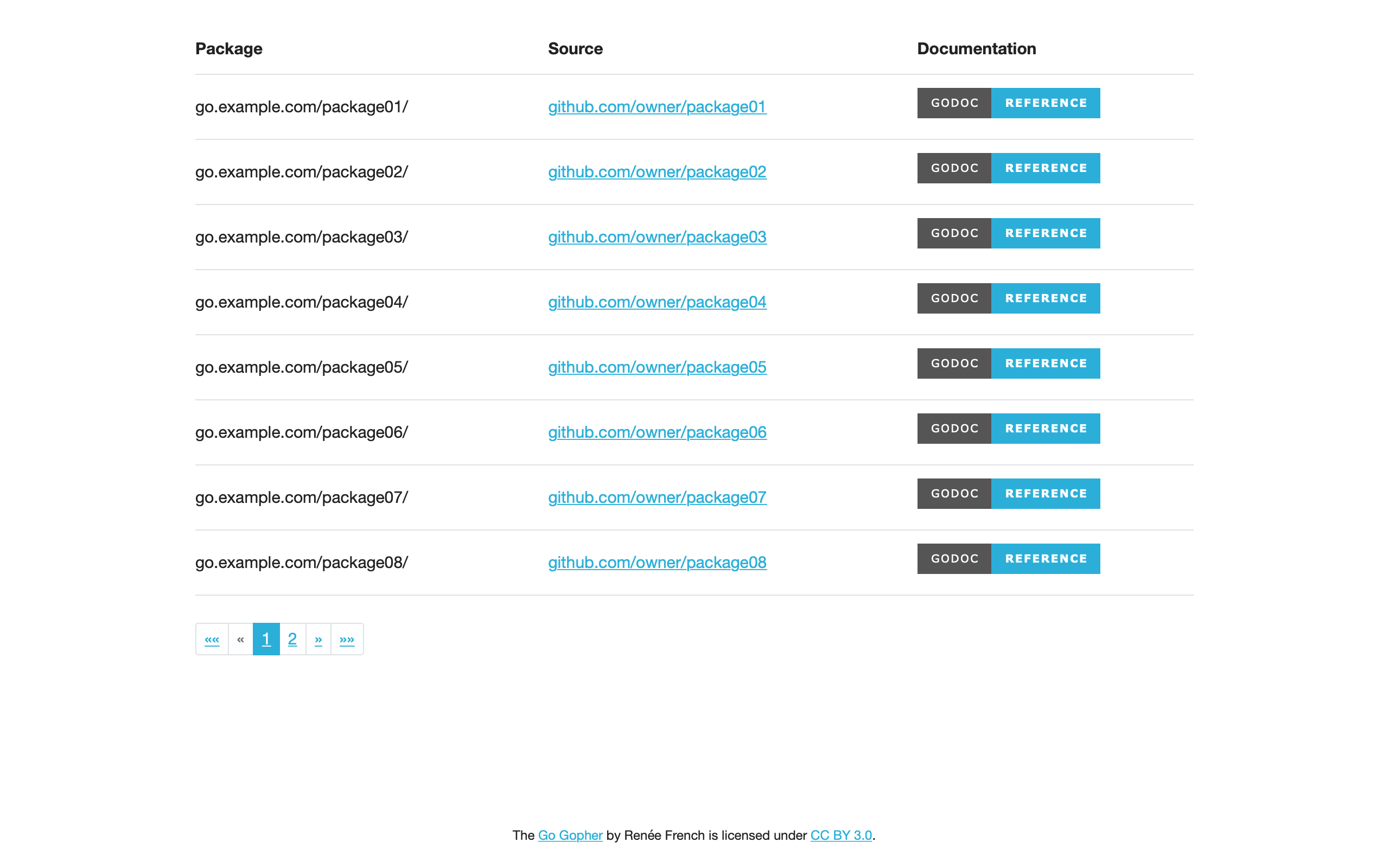The width and height of the screenshot is (1389, 868).
Task: Click the github.com/owner/package08 link
Action: (657, 563)
